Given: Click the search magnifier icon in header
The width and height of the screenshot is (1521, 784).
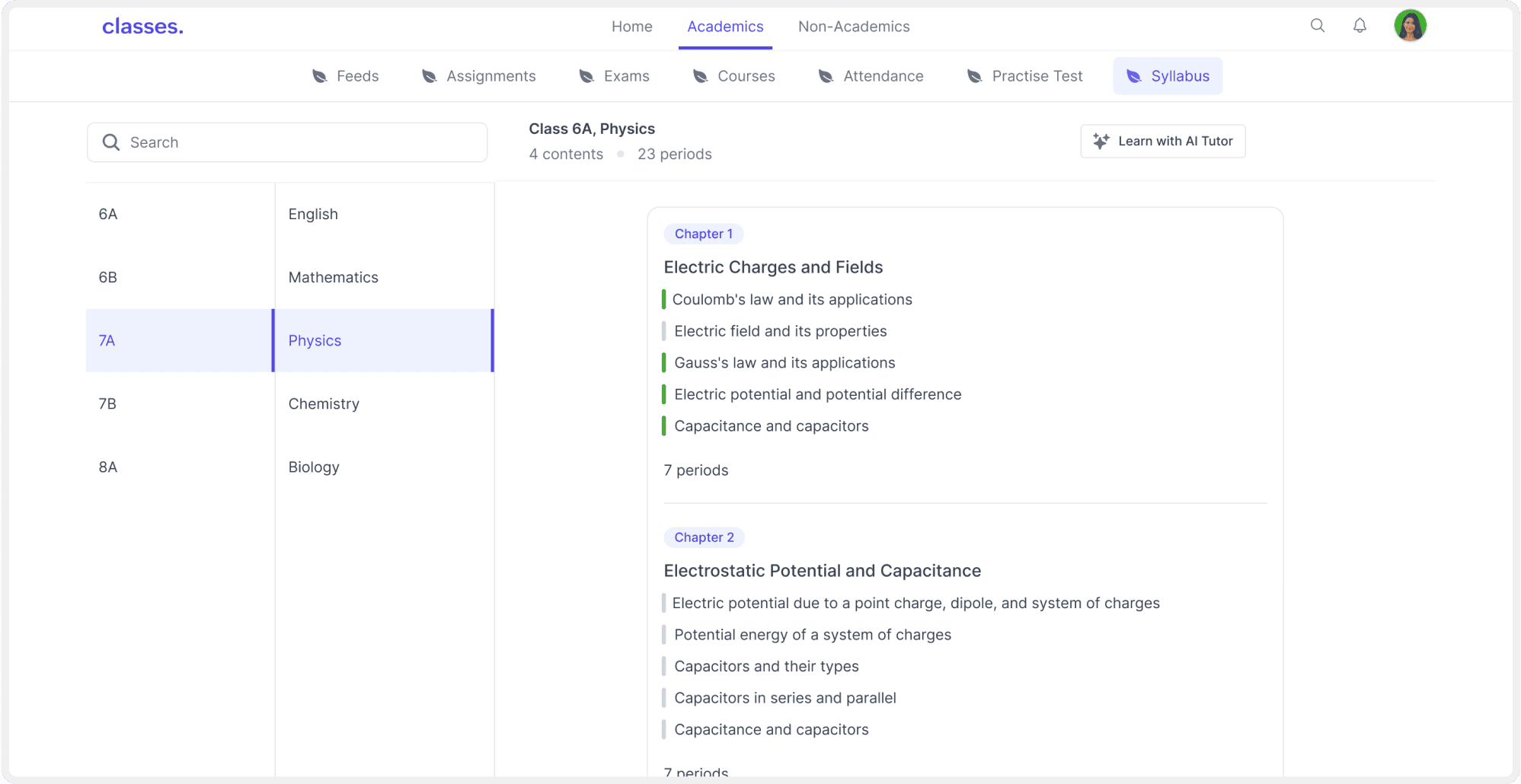Looking at the screenshot, I should (x=1317, y=26).
